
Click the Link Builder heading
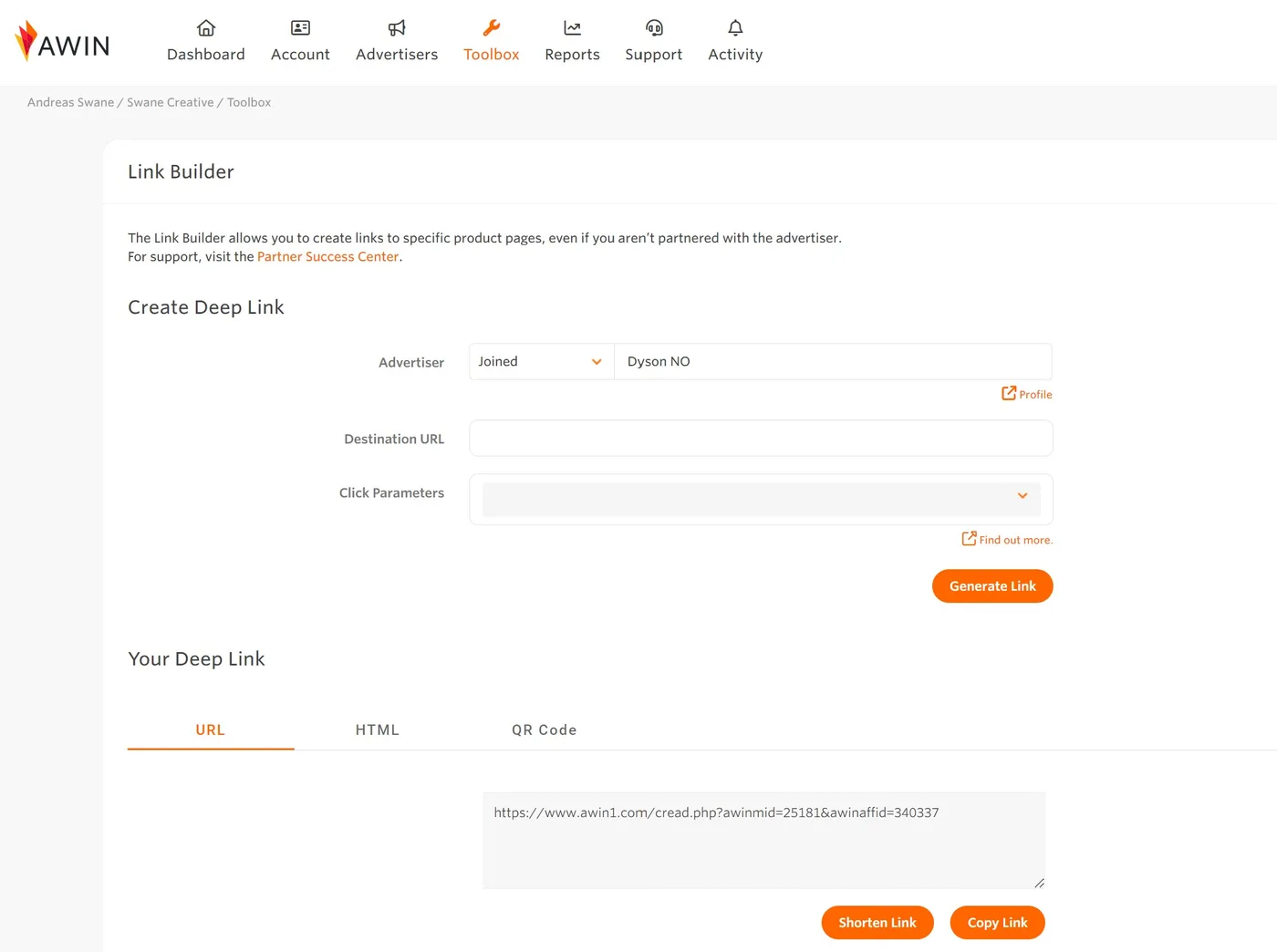181,171
